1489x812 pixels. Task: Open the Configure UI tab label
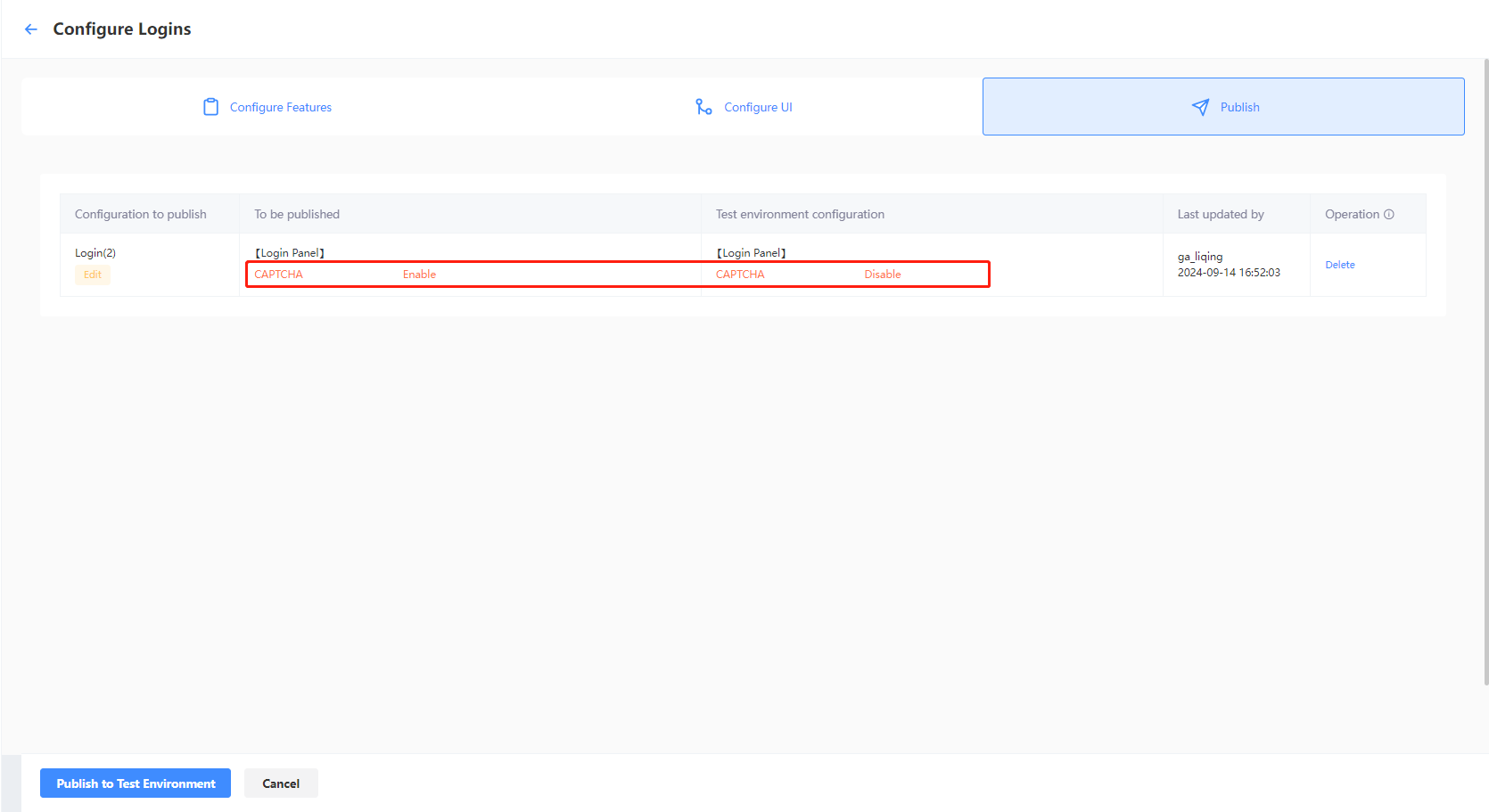[758, 107]
